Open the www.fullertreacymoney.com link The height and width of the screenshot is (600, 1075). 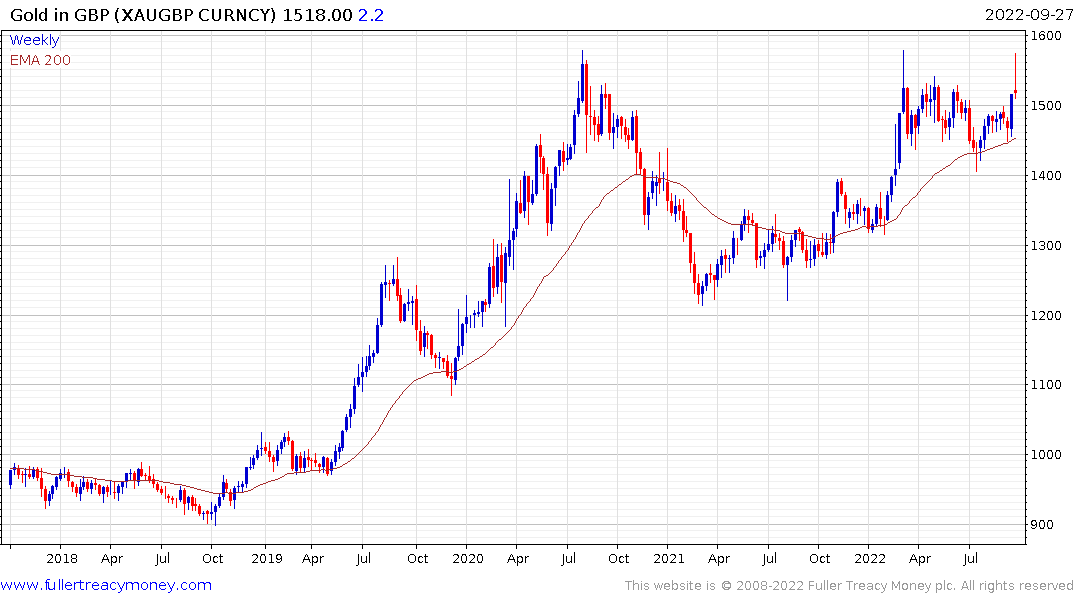(106, 585)
